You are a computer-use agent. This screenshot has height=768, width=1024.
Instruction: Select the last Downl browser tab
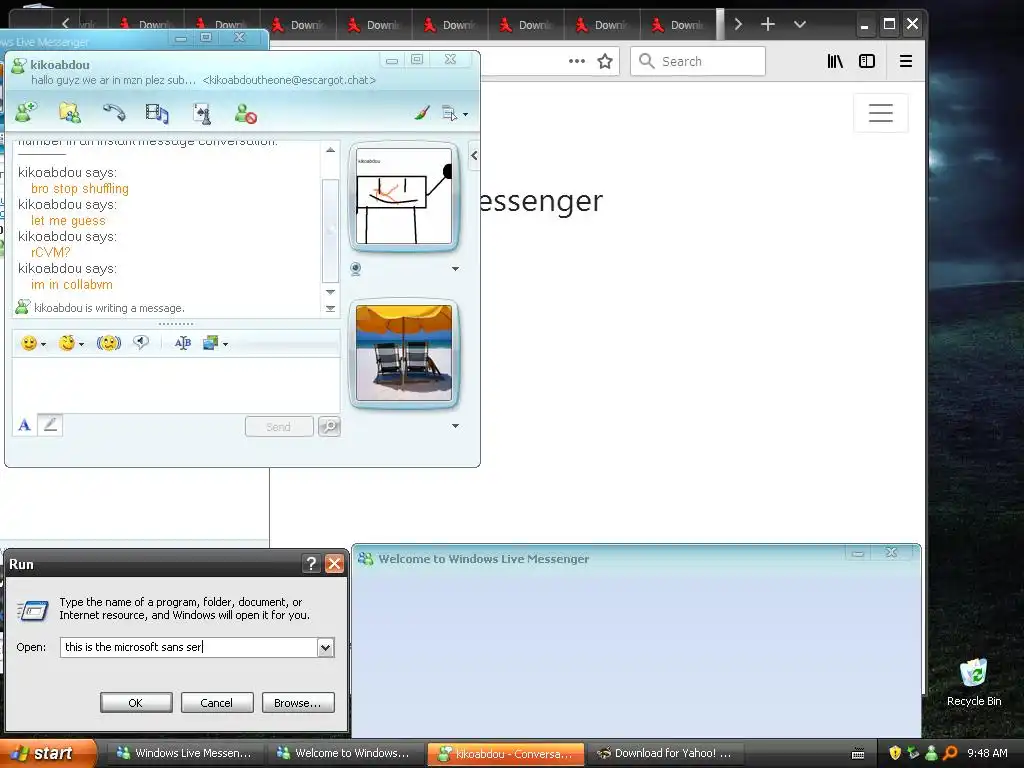[x=679, y=25]
